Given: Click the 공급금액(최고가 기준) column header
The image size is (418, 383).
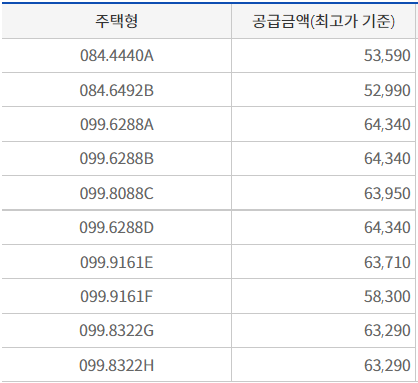Looking at the screenshot, I should coord(323,21).
